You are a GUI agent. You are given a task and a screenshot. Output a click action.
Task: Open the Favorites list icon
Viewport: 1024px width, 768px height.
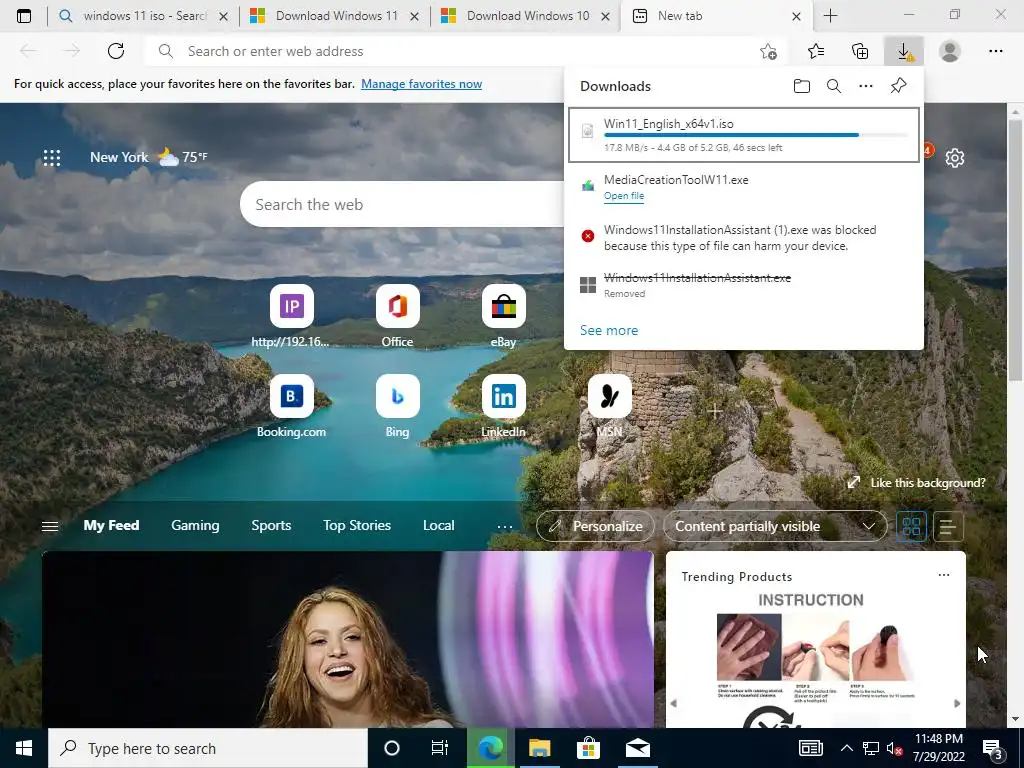(x=816, y=51)
